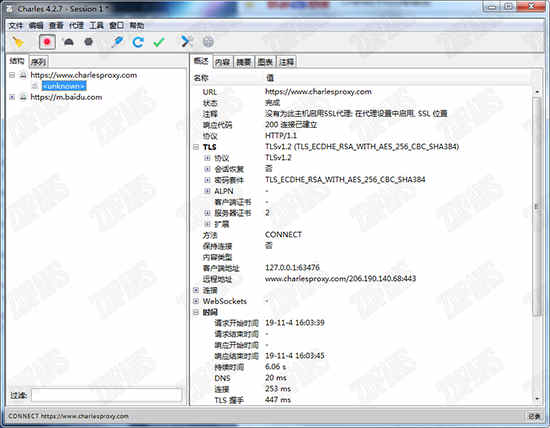This screenshot has width=550, height=428.
Task: Select the 注释 tab
Action: [287, 62]
